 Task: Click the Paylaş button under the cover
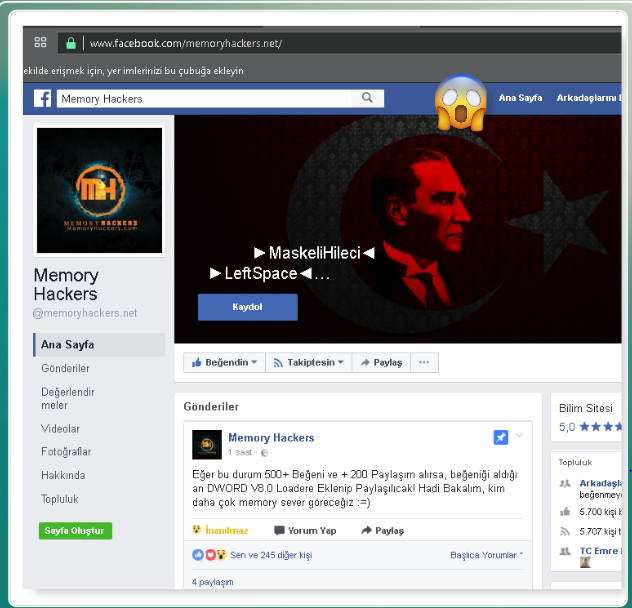pyautogui.click(x=381, y=362)
